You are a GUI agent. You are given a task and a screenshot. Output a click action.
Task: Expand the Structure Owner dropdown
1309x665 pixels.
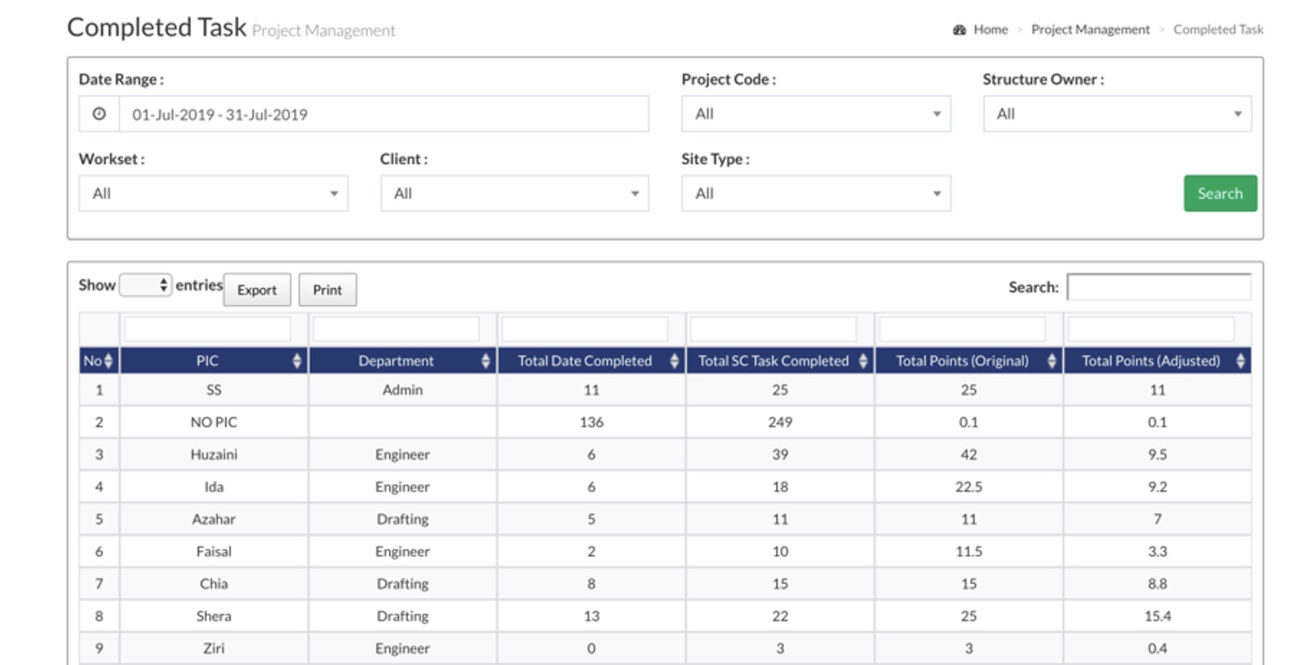(1116, 114)
